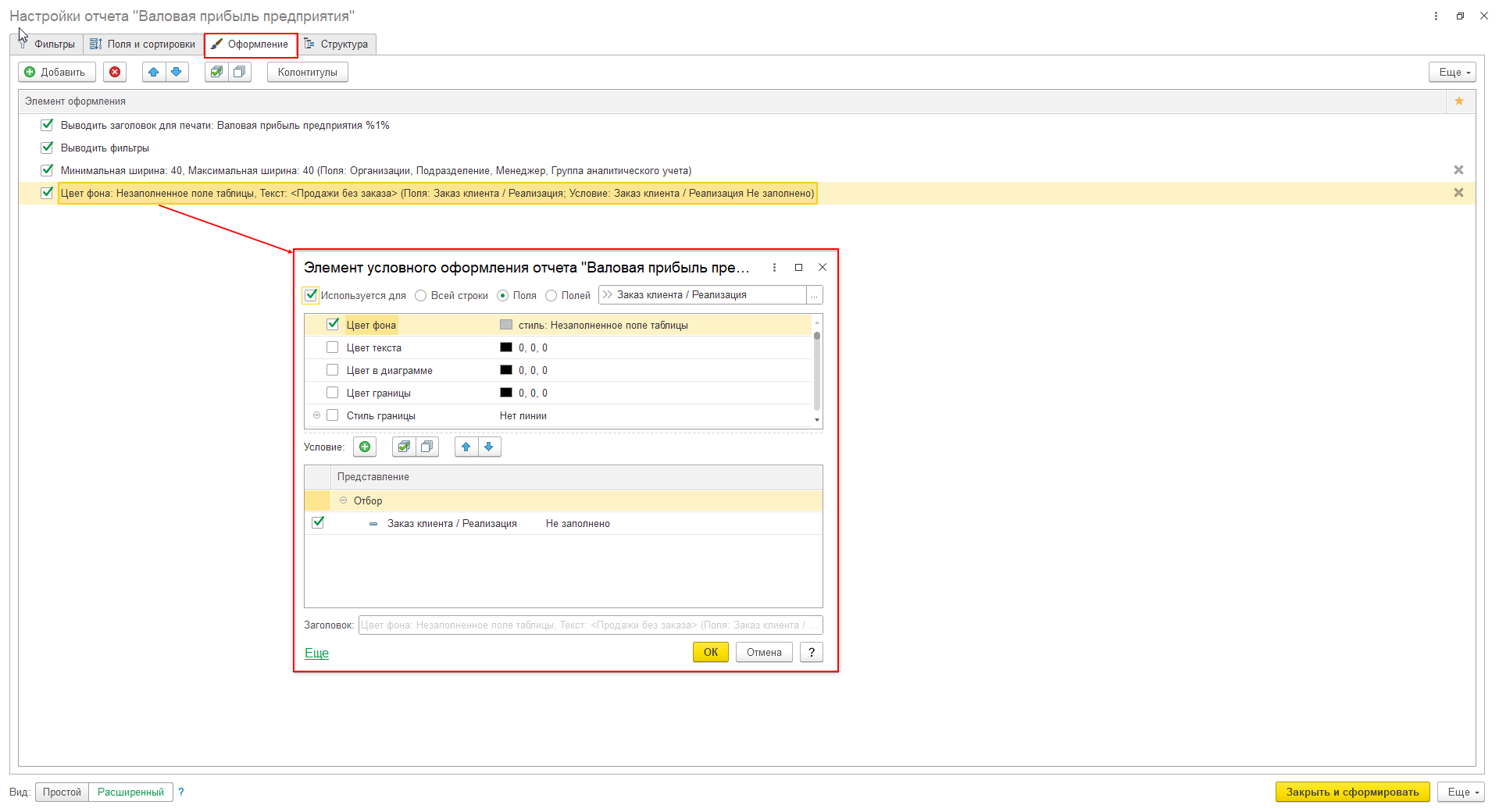This screenshot has width=1499, height=812.
Task: Click the formatting list scroll-down arrow
Action: 817,420
